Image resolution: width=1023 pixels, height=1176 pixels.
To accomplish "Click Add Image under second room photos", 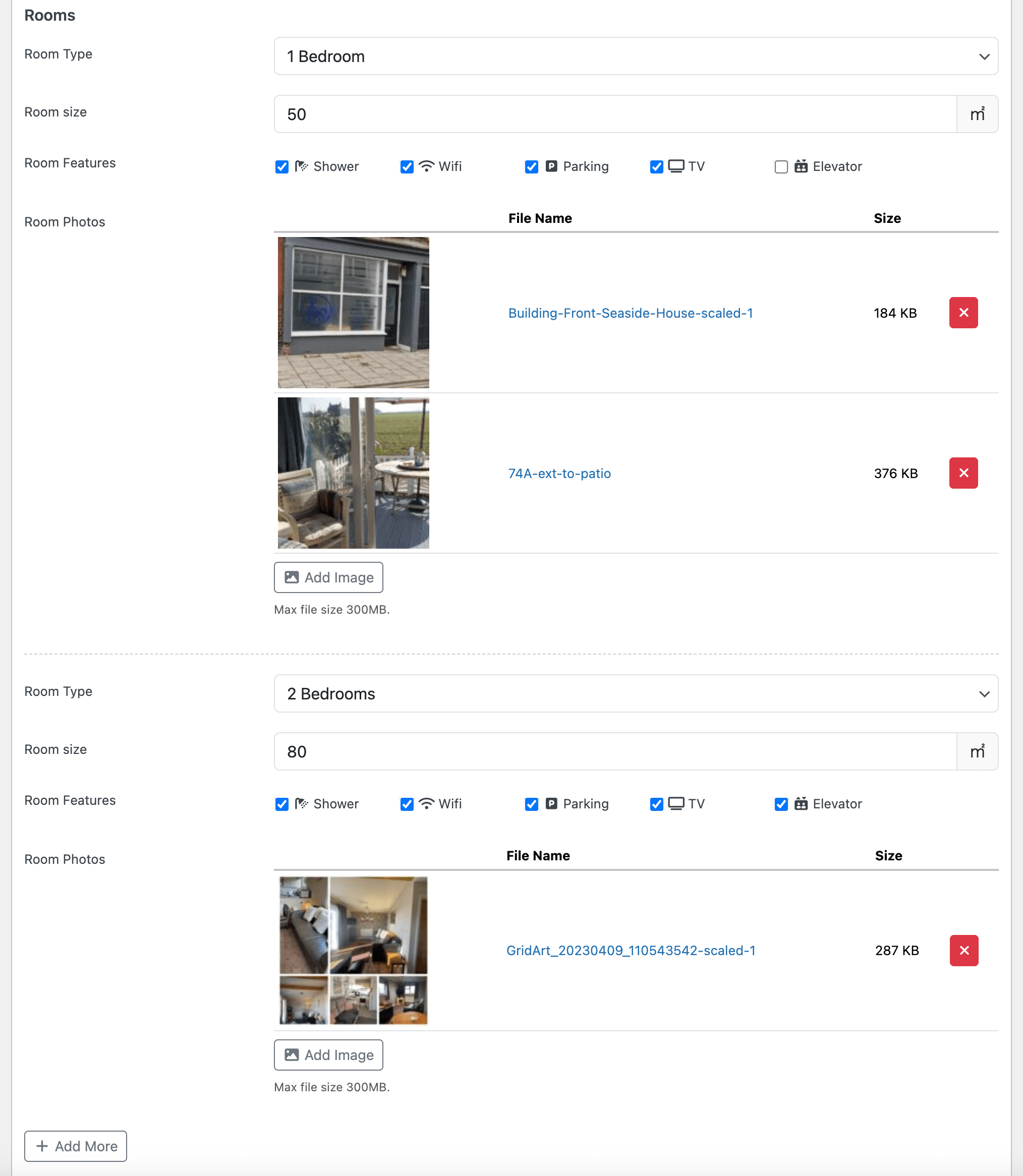I will coord(328,1055).
